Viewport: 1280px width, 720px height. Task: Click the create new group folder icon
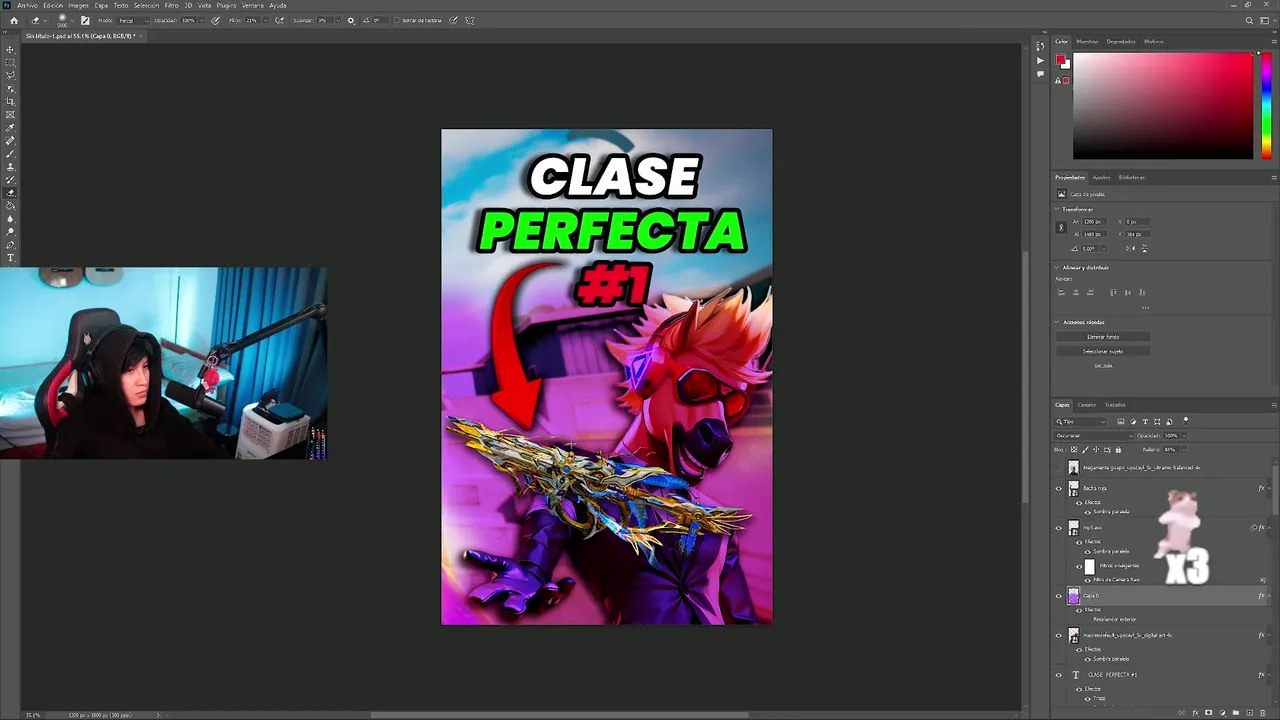click(x=1235, y=713)
